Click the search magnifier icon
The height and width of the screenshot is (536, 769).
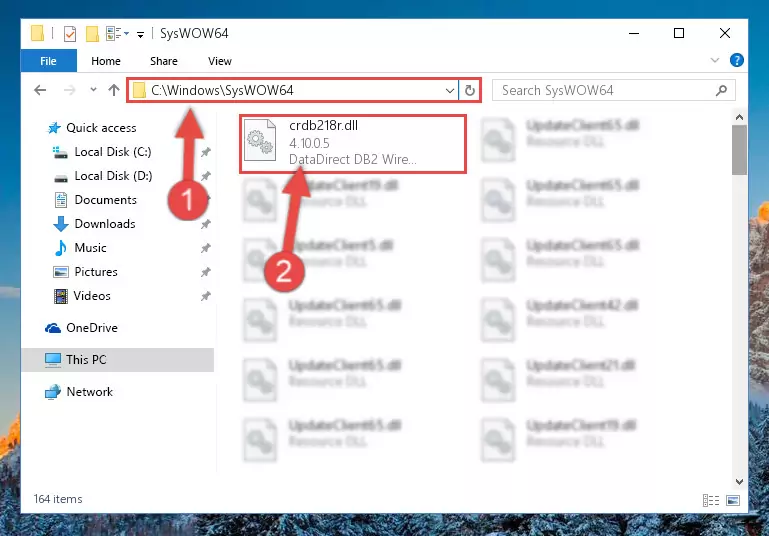point(721,90)
